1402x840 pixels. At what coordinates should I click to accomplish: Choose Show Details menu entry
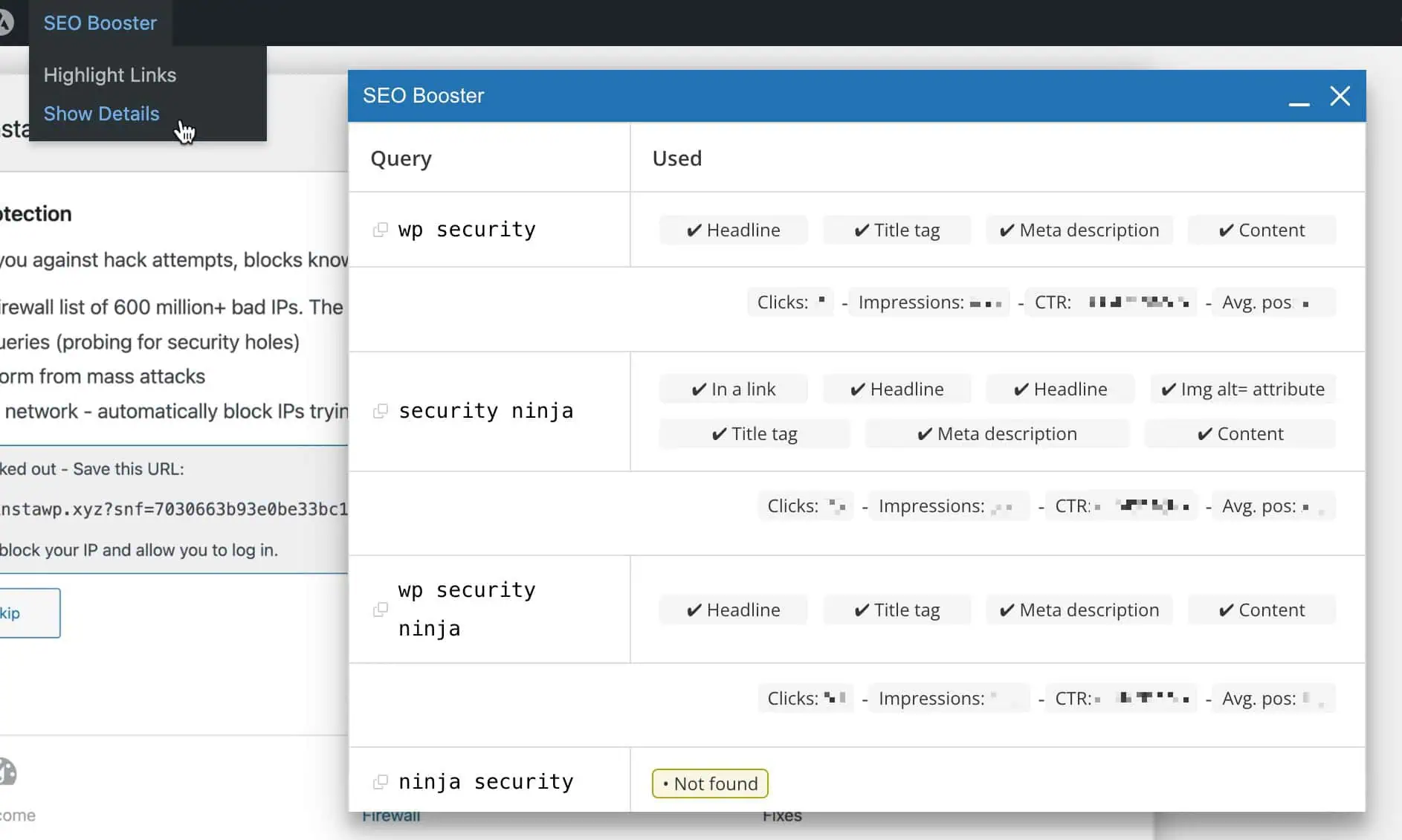pos(101,114)
